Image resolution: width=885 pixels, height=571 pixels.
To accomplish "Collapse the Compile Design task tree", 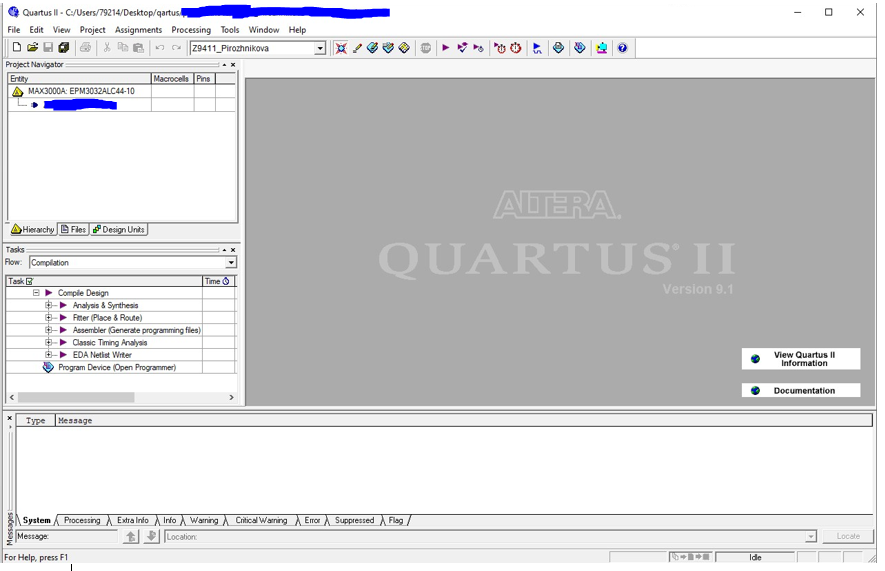I will (36, 293).
